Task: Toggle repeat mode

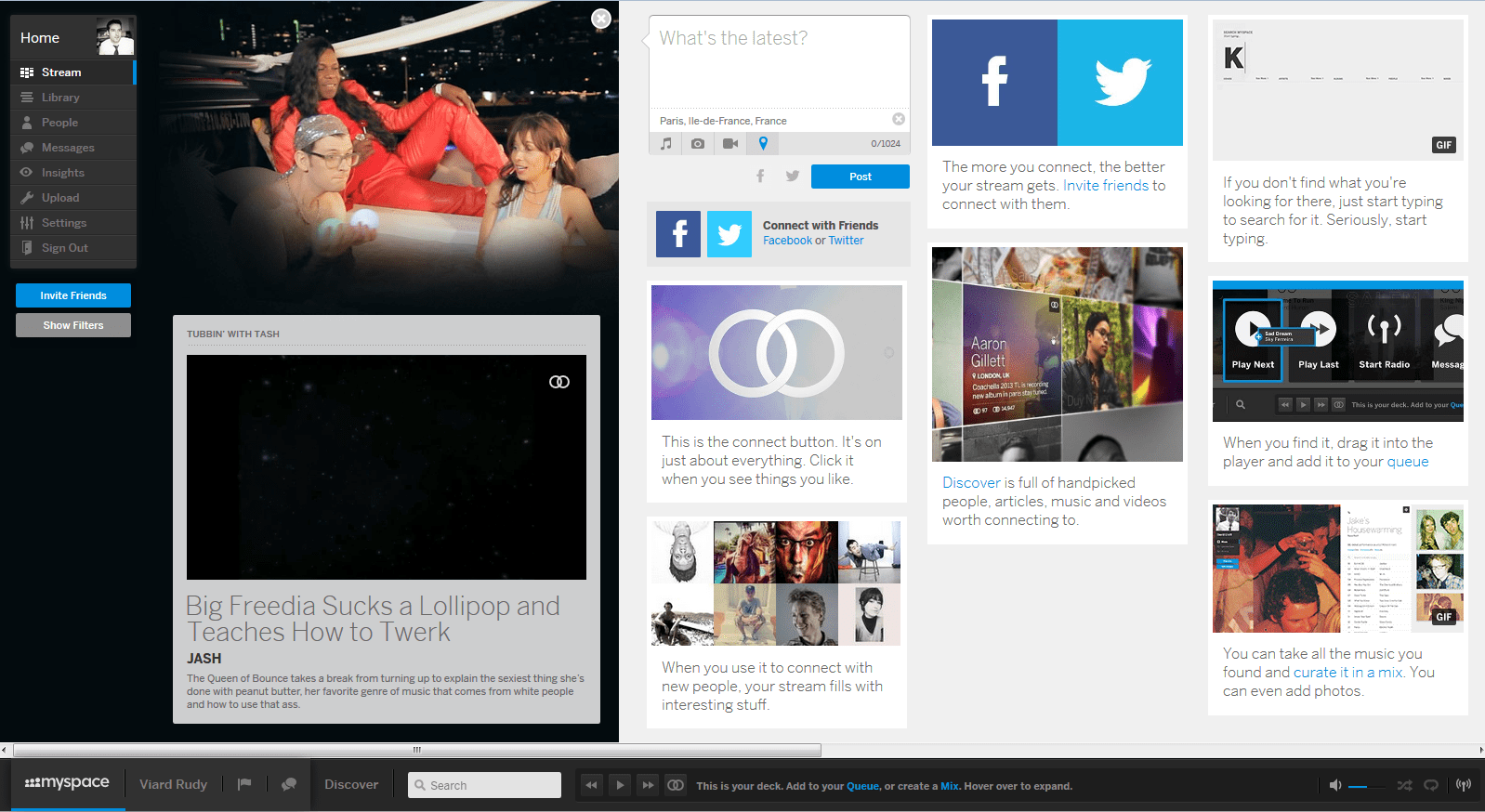Action: tap(1431, 785)
